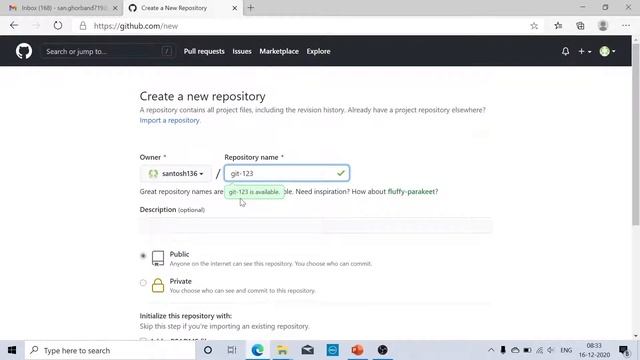Use the fluffy-parakeet name suggestion
The width and height of the screenshot is (640, 360).
point(411,191)
